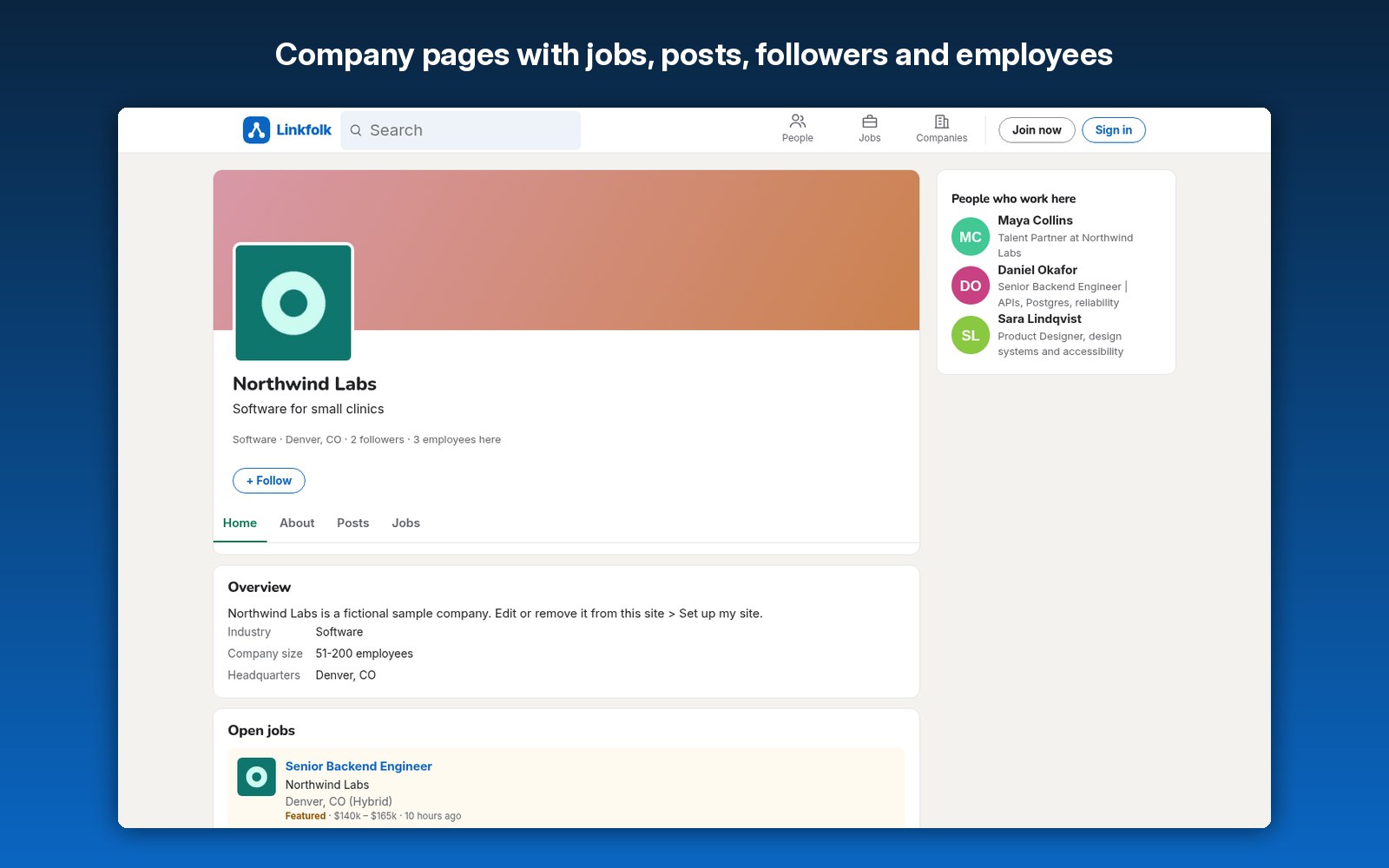Viewport: 1389px width, 868px height.
Task: Open Daniel Okafor profile name link
Action: pos(1037,270)
